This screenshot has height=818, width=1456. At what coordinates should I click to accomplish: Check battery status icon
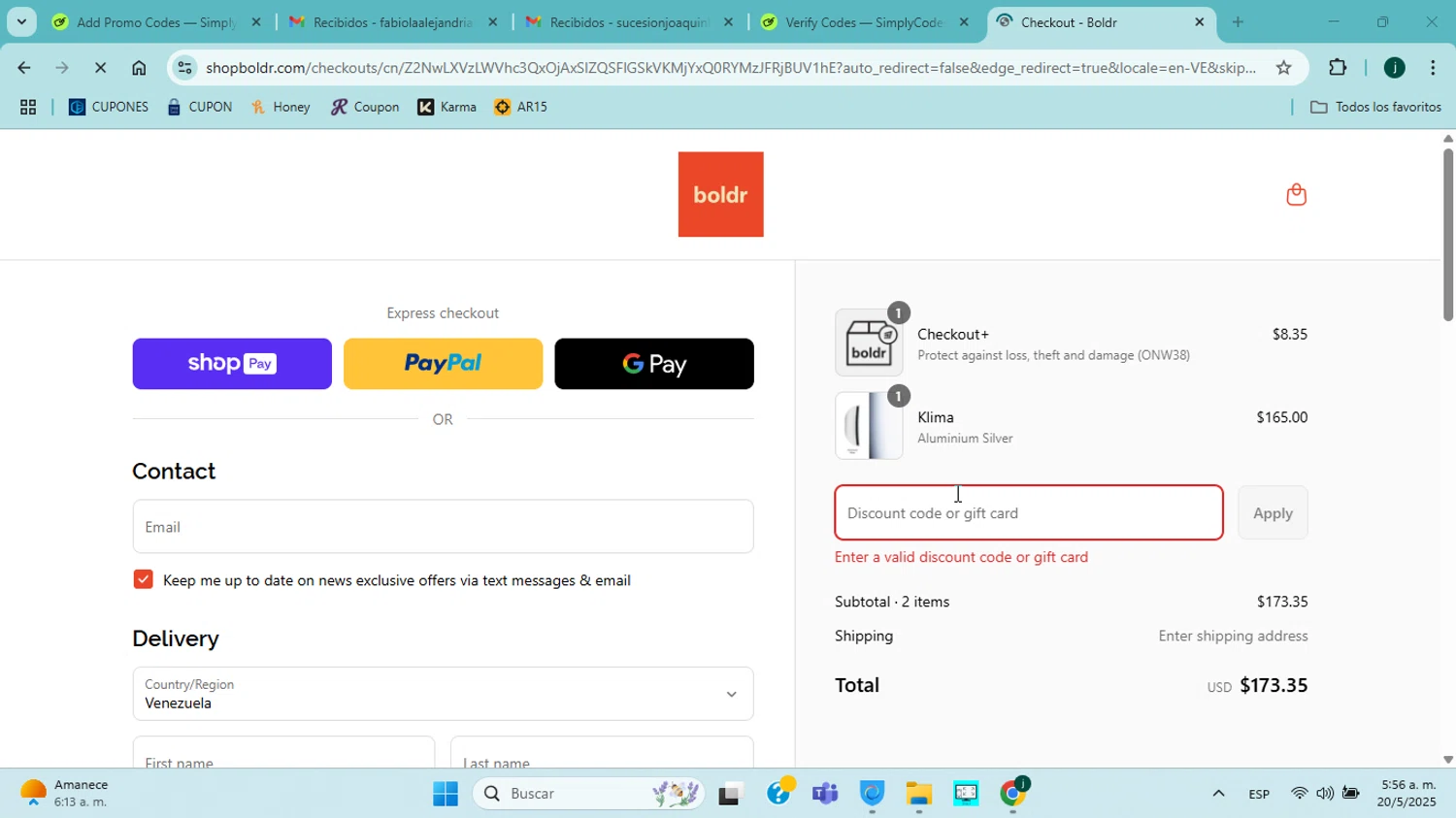(1350, 794)
